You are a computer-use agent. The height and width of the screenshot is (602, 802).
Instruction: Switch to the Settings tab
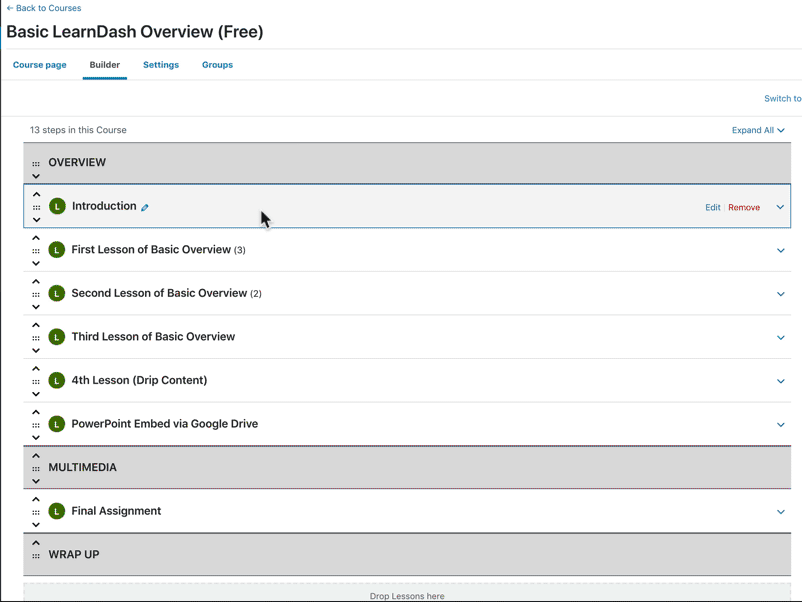161,65
